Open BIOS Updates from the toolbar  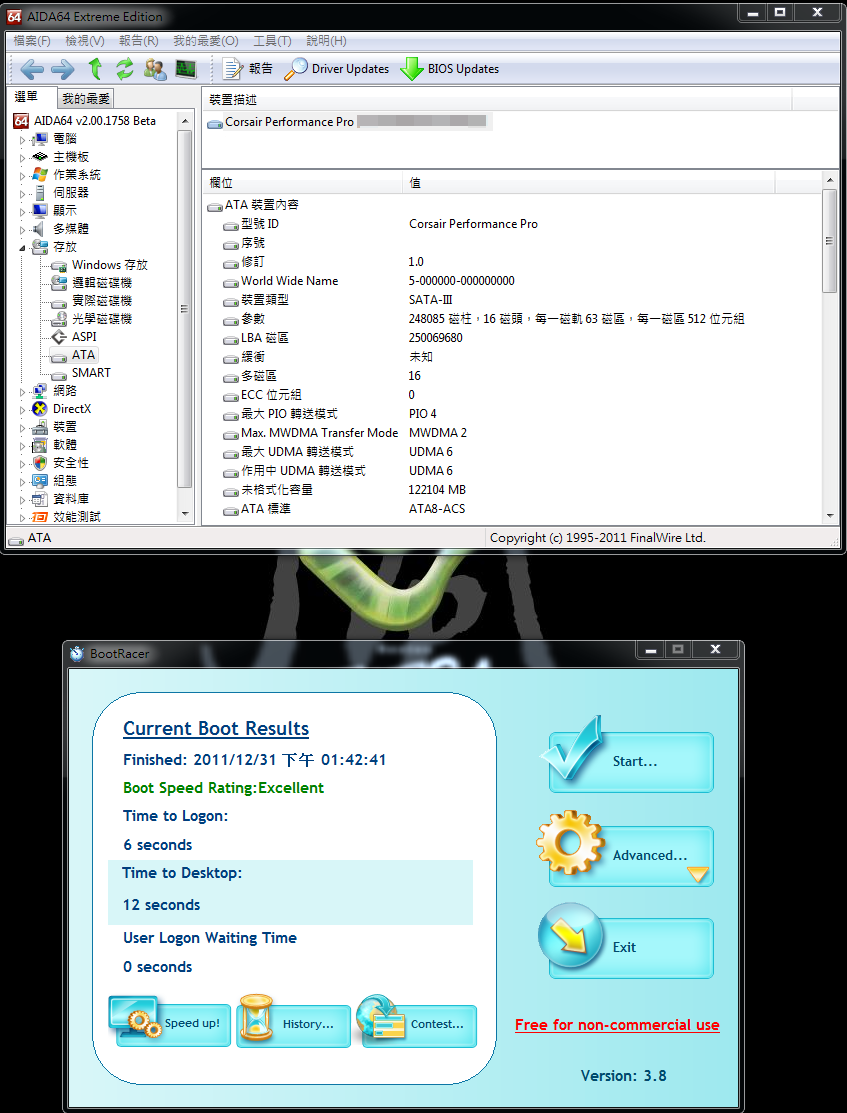tap(449, 69)
